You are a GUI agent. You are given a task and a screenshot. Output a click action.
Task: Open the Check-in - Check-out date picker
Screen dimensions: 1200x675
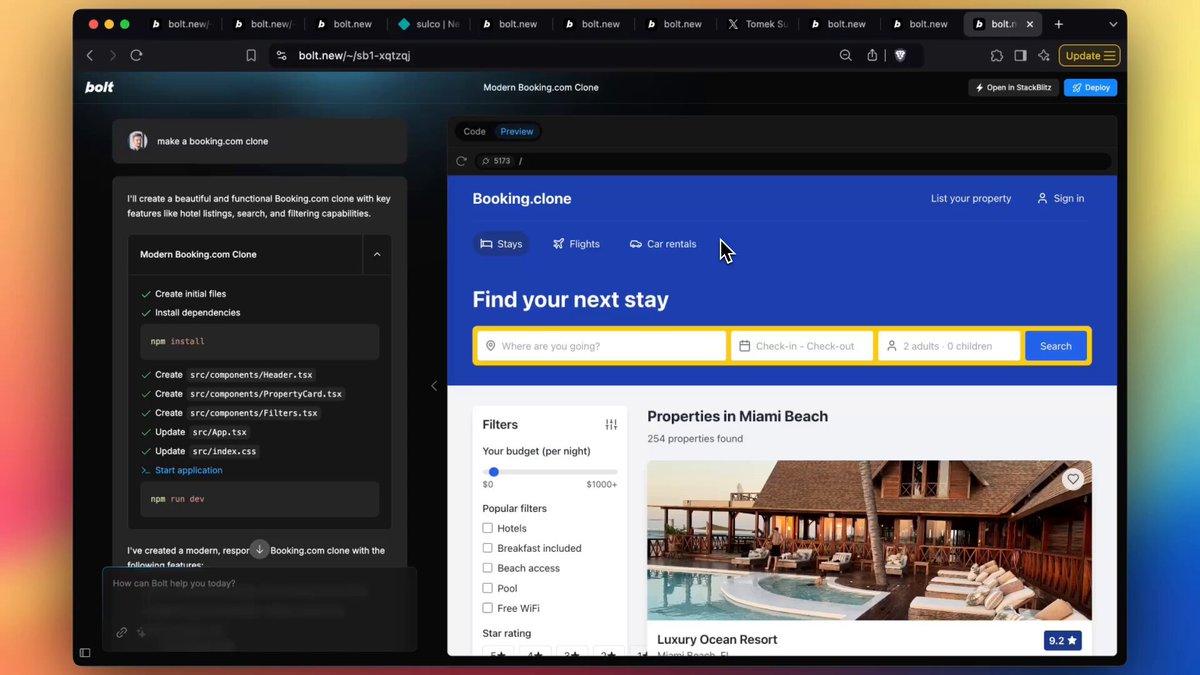coord(802,346)
